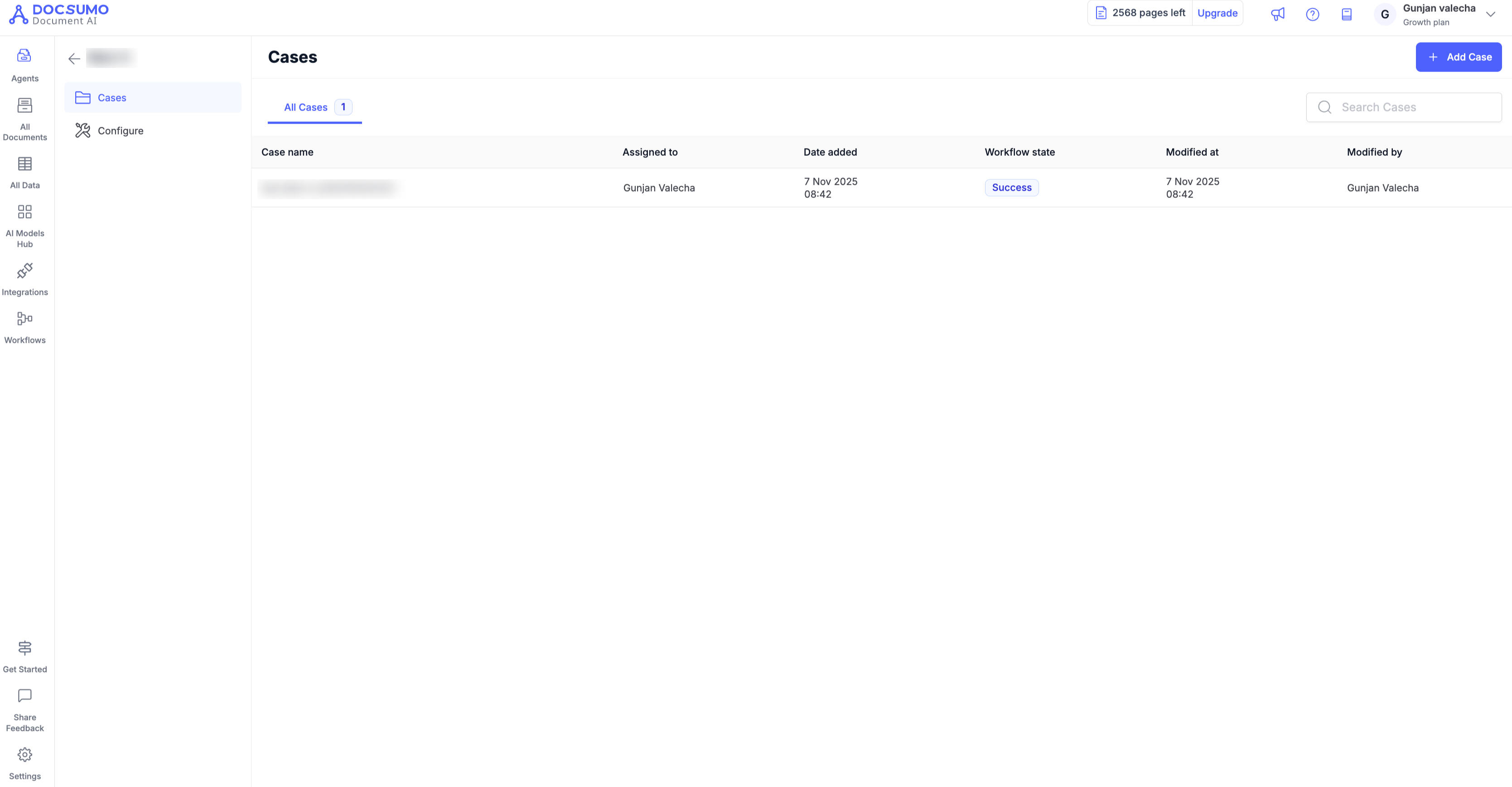Select Cases in side panel
This screenshot has width=1512, height=787.
[111, 98]
